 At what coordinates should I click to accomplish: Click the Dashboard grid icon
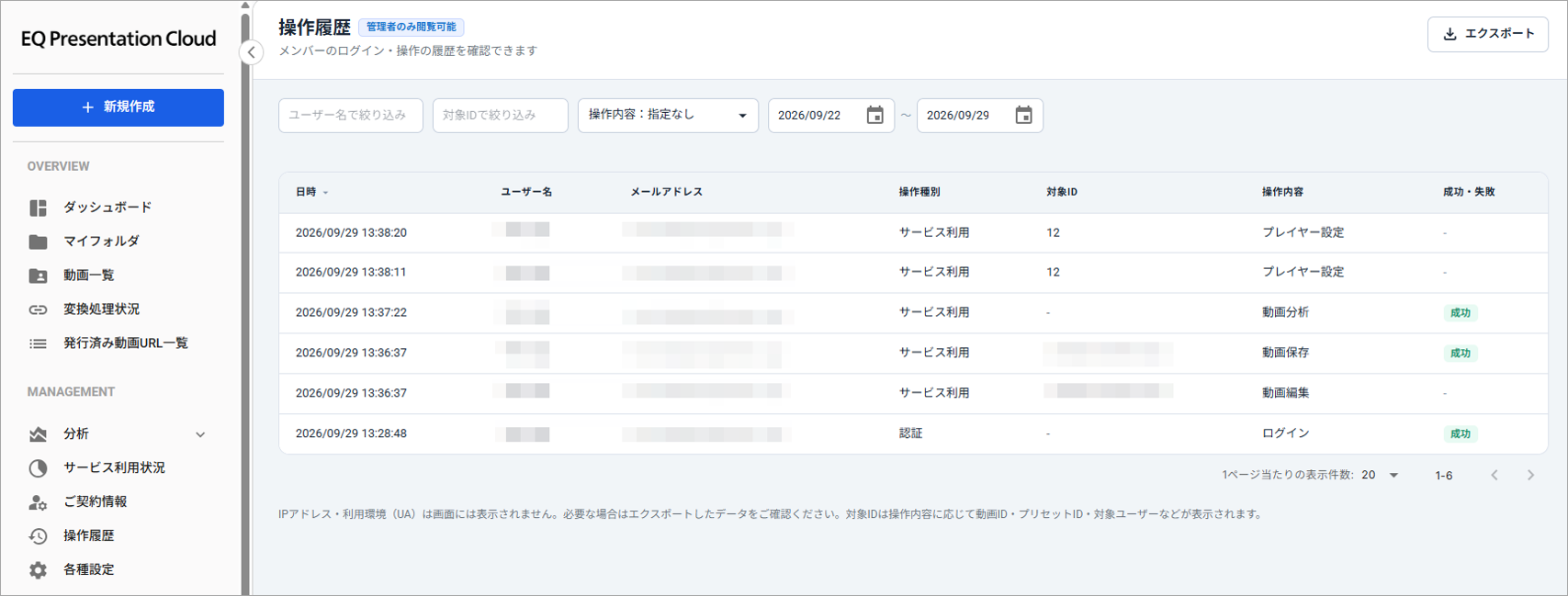[x=38, y=208]
